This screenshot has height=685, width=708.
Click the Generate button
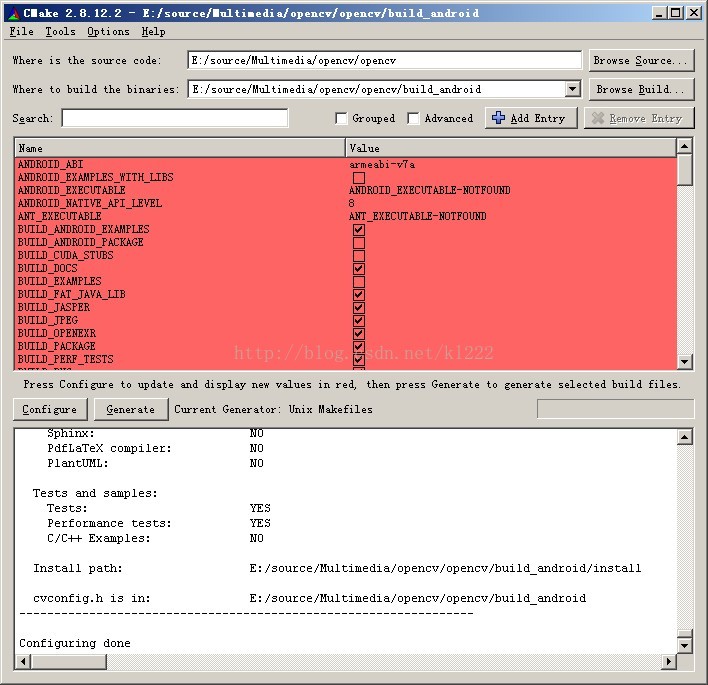(131, 410)
